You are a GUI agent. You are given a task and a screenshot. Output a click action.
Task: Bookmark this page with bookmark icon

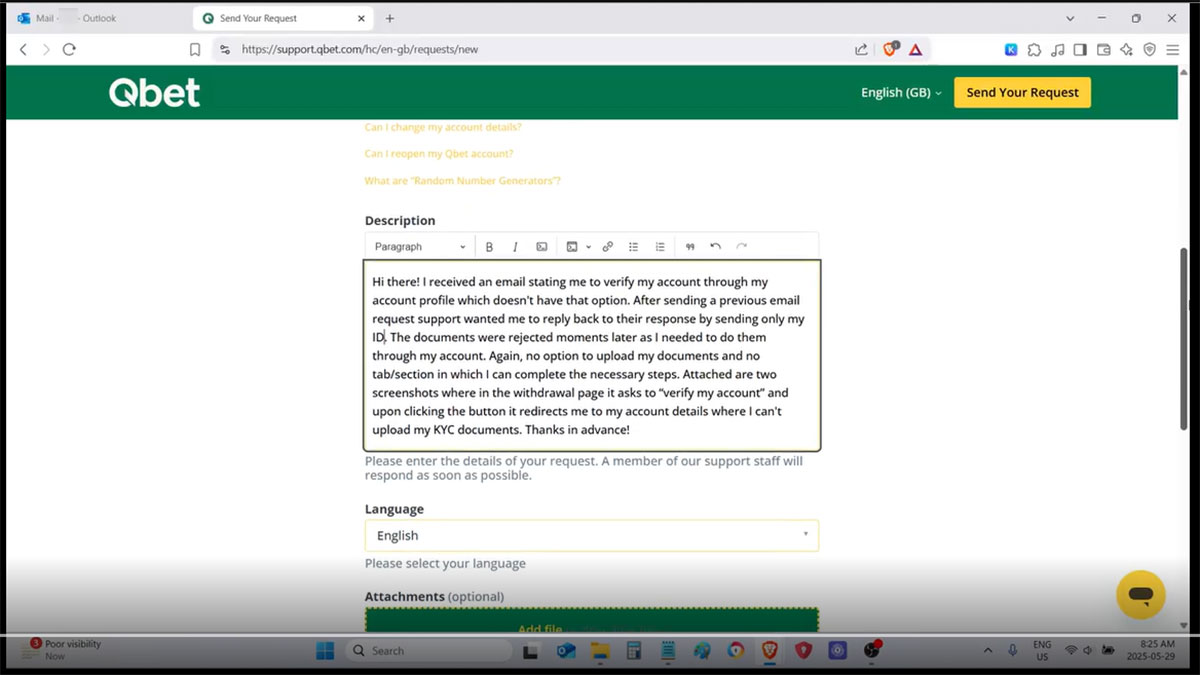[195, 49]
